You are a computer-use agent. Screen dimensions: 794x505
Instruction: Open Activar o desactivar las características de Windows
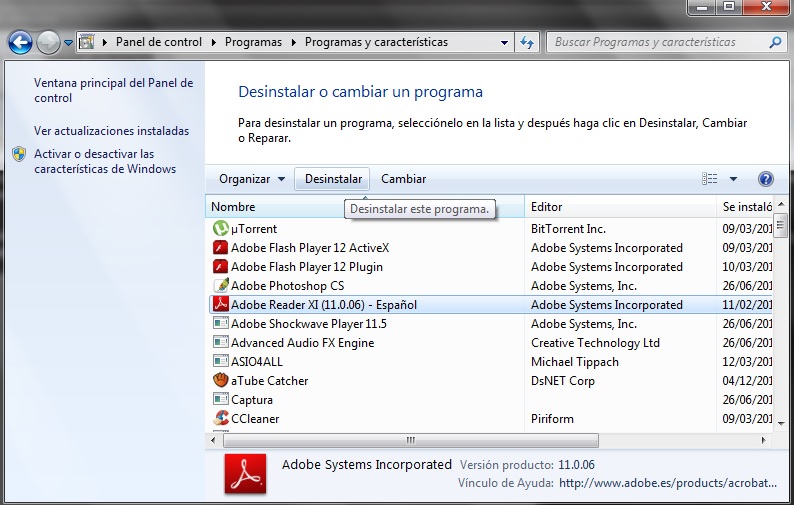(105, 161)
